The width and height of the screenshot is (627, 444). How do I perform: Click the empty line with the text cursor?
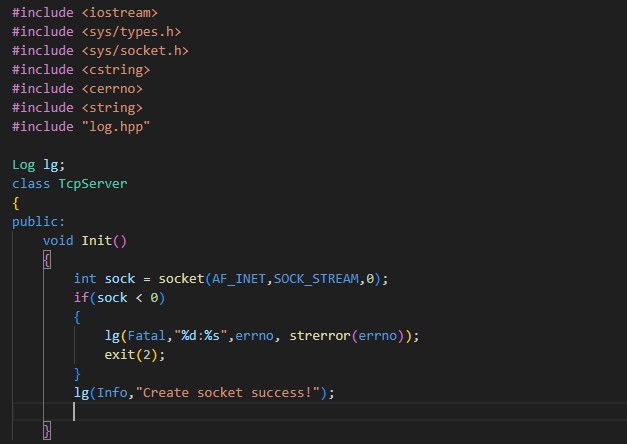click(x=320, y=412)
